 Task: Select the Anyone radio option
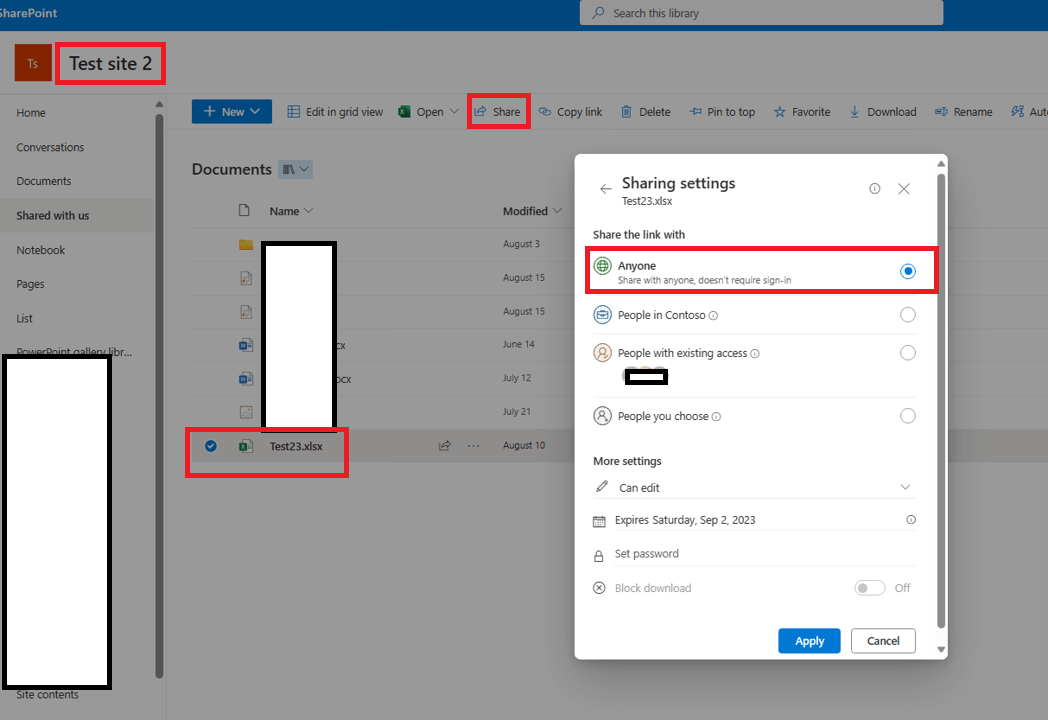[907, 271]
